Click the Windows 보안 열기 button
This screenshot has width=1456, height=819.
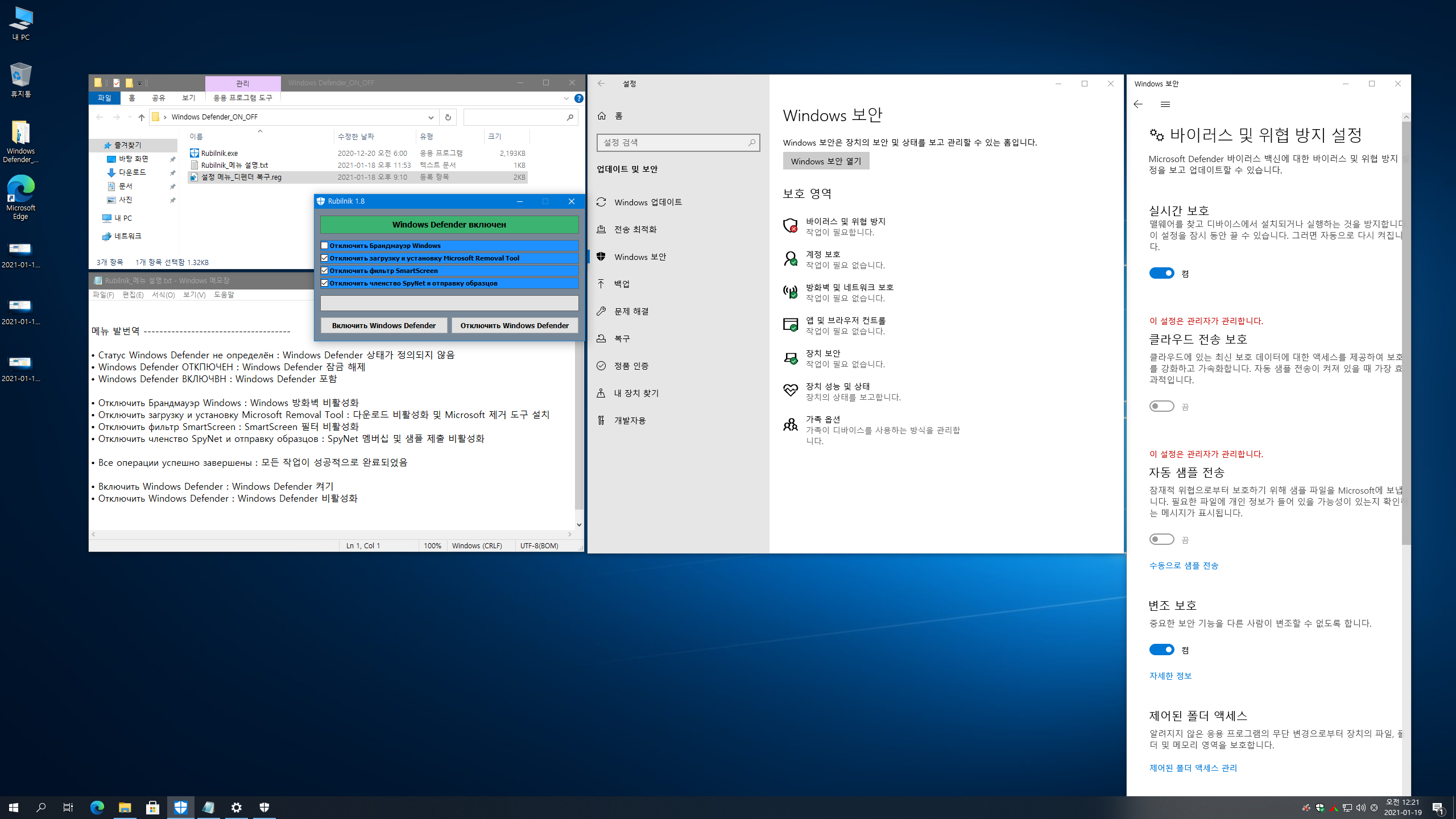tap(826, 161)
